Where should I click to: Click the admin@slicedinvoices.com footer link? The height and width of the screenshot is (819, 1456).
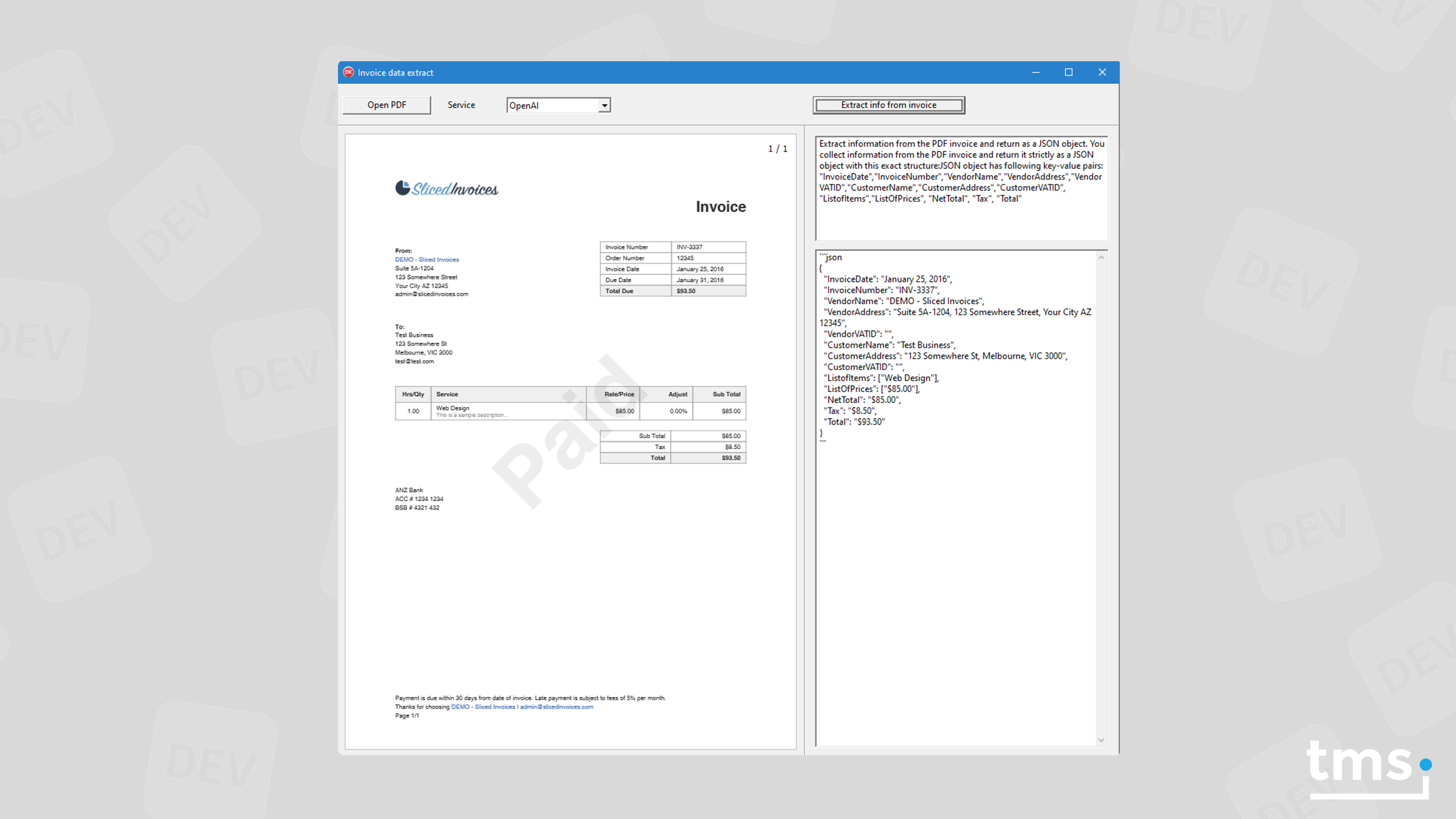(556, 707)
